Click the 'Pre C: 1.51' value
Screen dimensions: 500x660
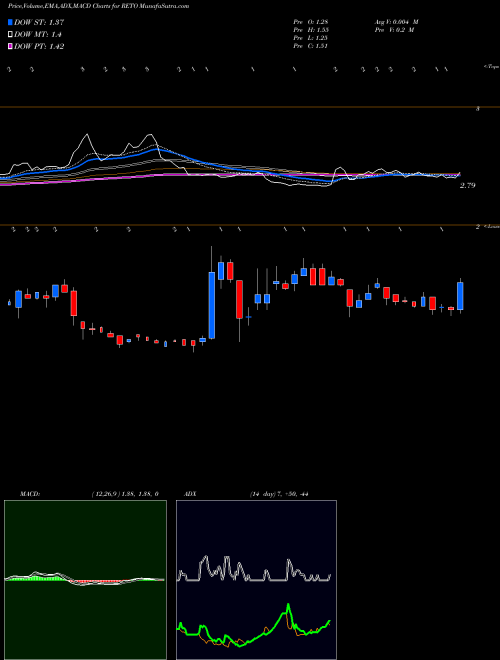(x=311, y=46)
